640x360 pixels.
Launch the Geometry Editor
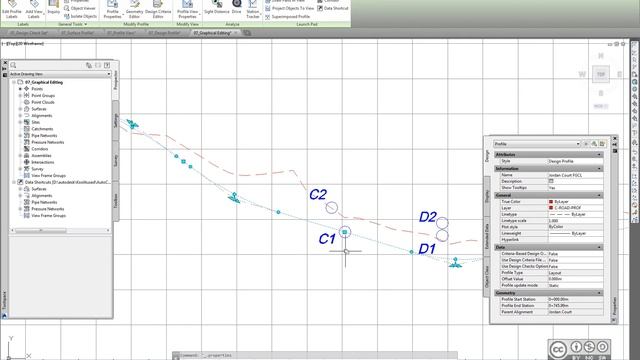(x=134, y=10)
